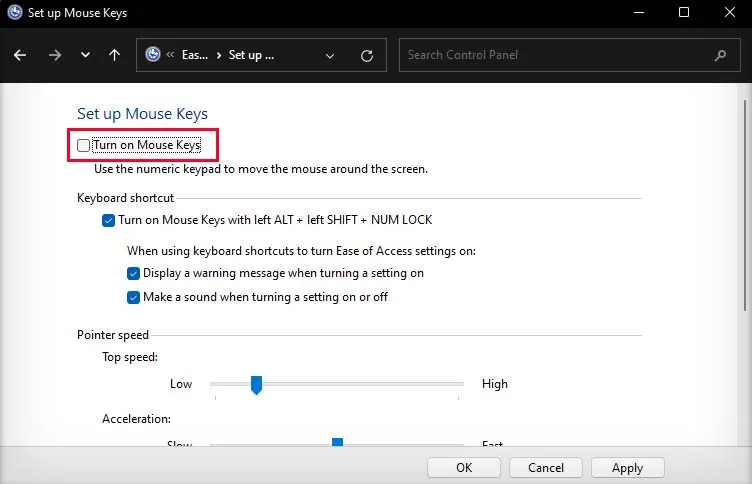Click the Back arrow navigation icon

click(x=20, y=56)
